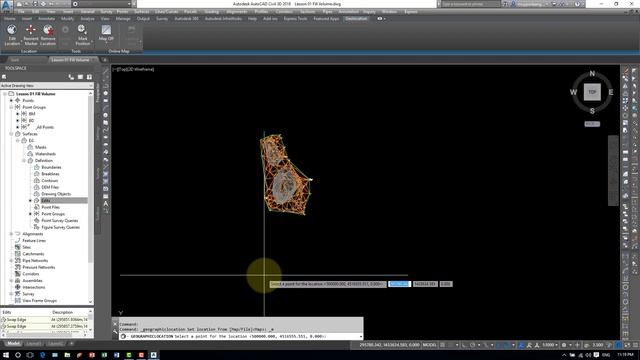
Task: Click the MODEL space status bar button
Action: point(429,345)
